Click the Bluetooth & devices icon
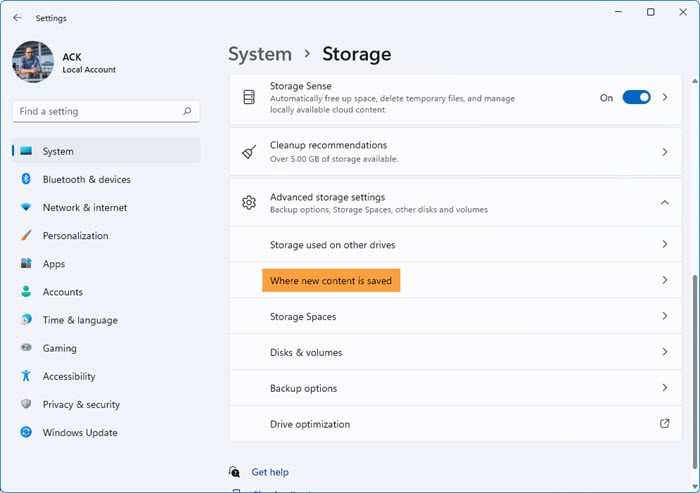The height and width of the screenshot is (493, 700). pos(26,180)
